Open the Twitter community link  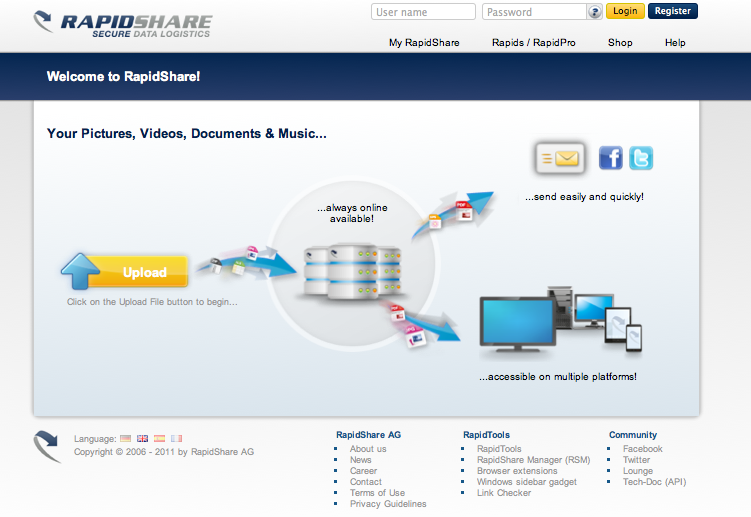tap(637, 460)
